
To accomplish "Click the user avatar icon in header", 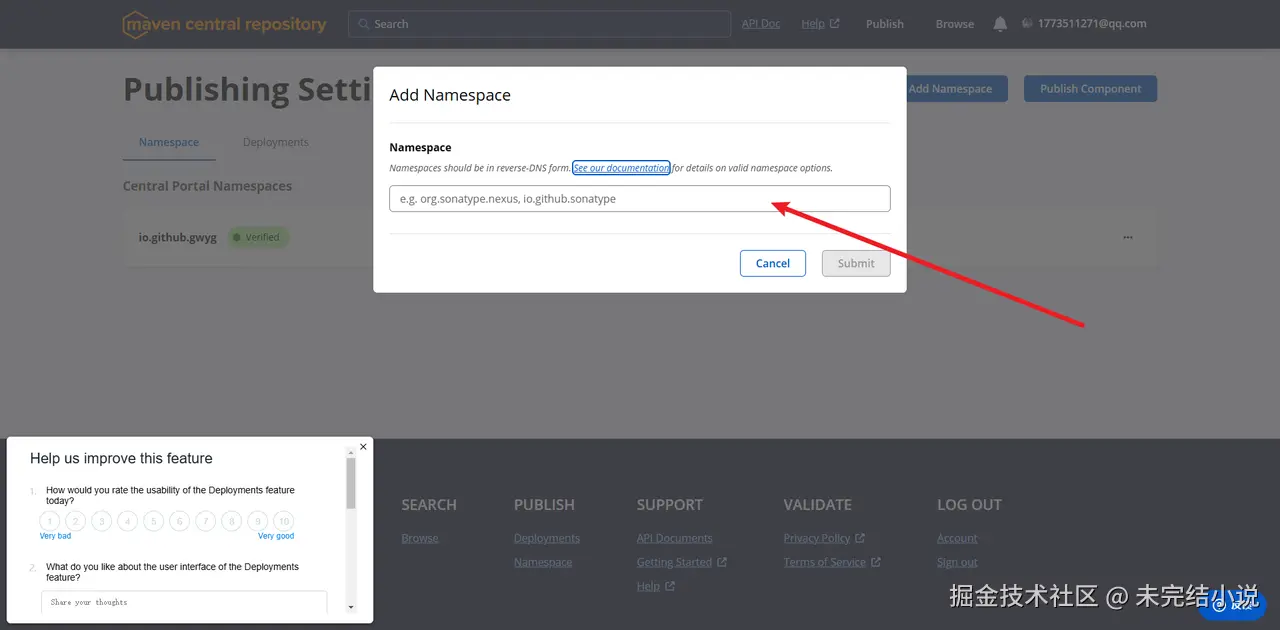I will [x=1027, y=23].
